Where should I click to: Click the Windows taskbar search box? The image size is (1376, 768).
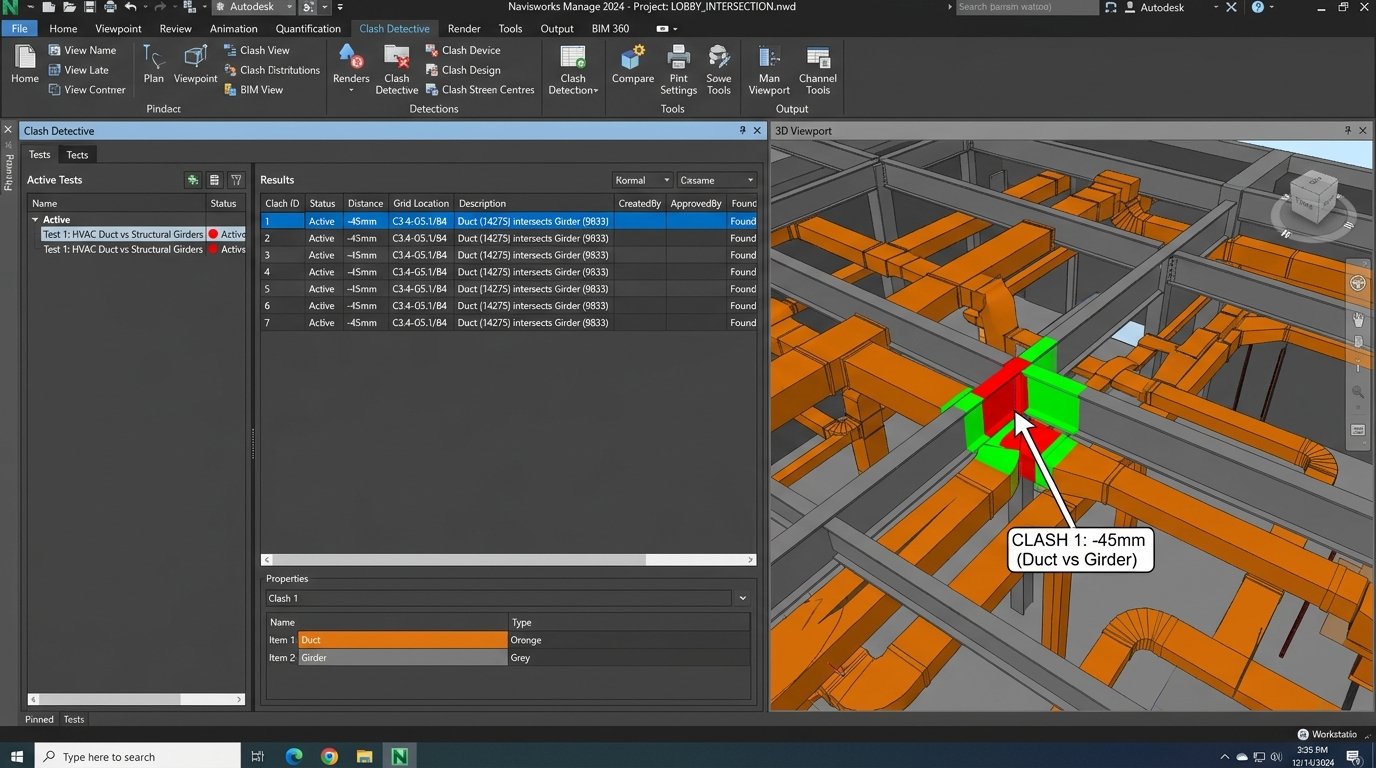coord(138,756)
